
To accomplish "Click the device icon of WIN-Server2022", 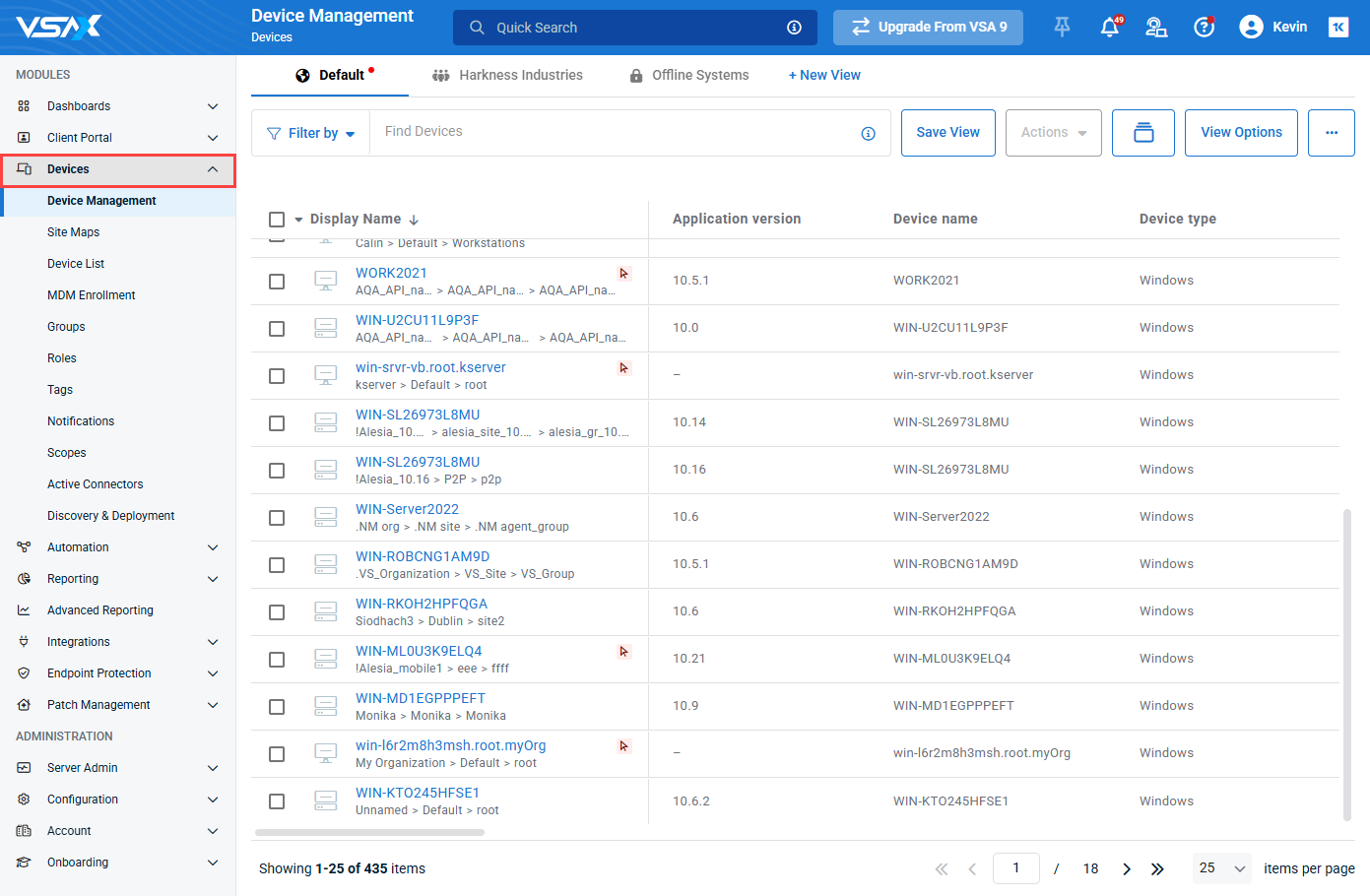I will [326, 517].
